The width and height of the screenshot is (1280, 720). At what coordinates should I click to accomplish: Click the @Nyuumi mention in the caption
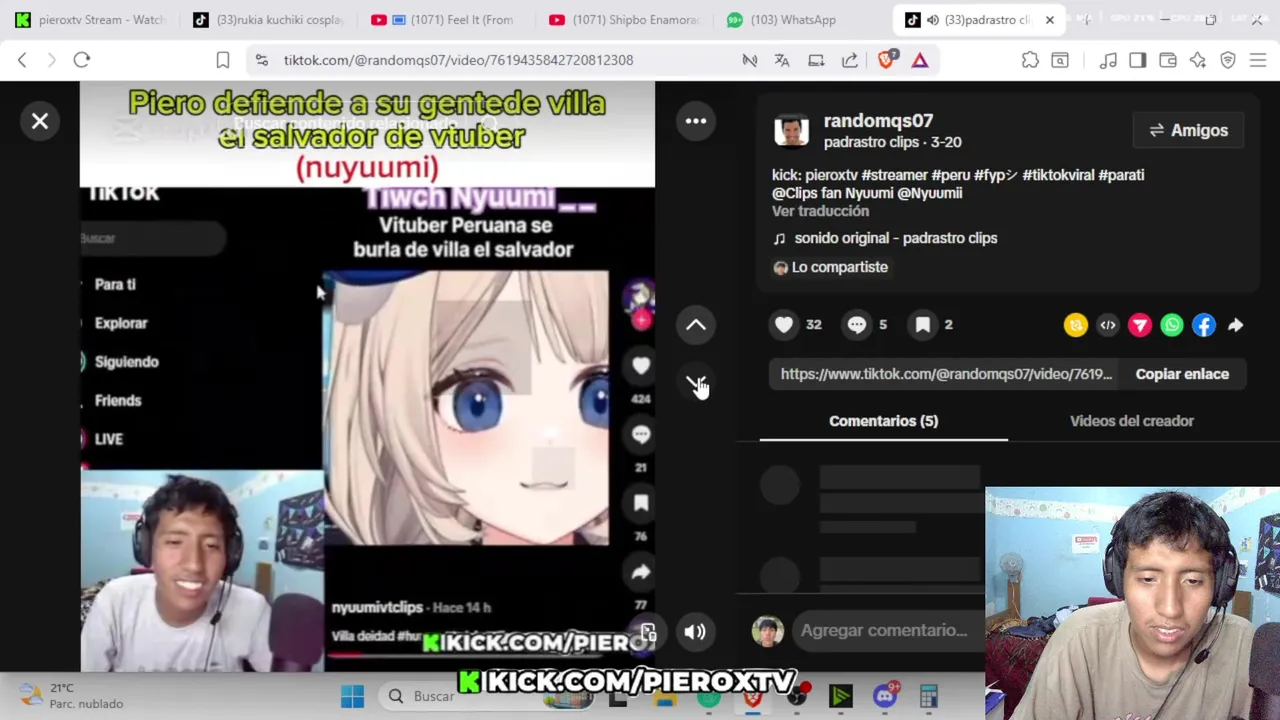(x=930, y=193)
